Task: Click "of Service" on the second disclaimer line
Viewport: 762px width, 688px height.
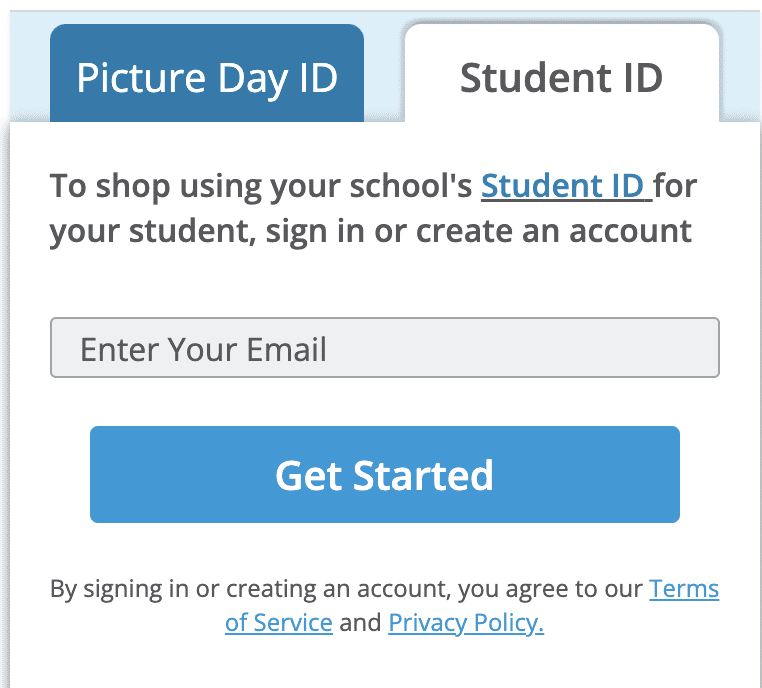Action: tap(278, 623)
